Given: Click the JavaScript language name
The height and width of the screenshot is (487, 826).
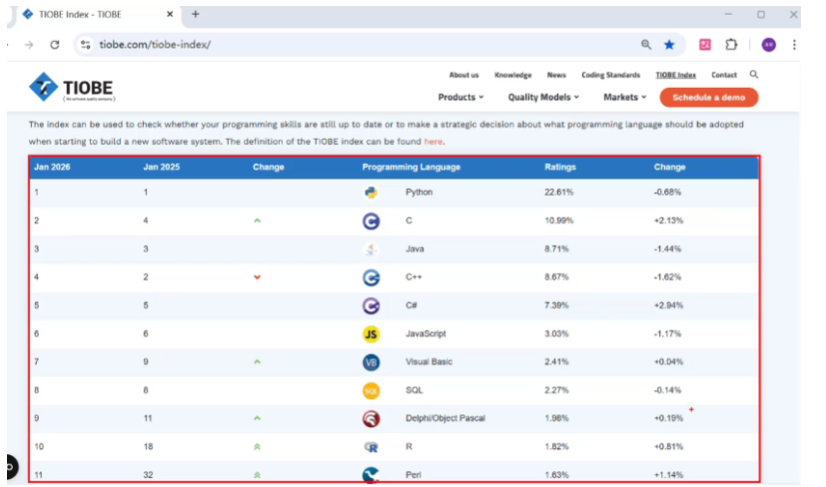Looking at the screenshot, I should [x=426, y=334].
